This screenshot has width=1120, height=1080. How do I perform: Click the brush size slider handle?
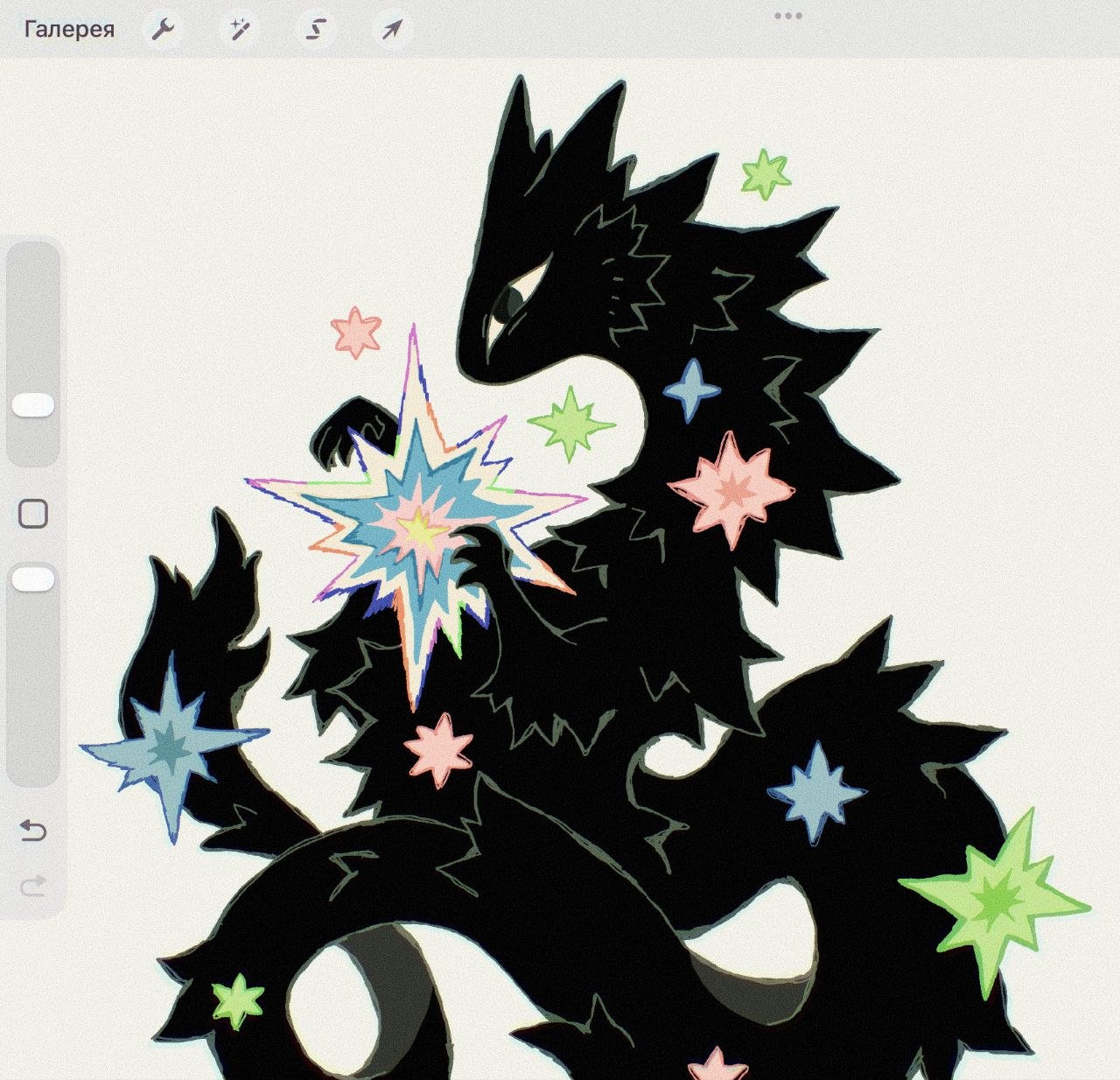point(33,405)
